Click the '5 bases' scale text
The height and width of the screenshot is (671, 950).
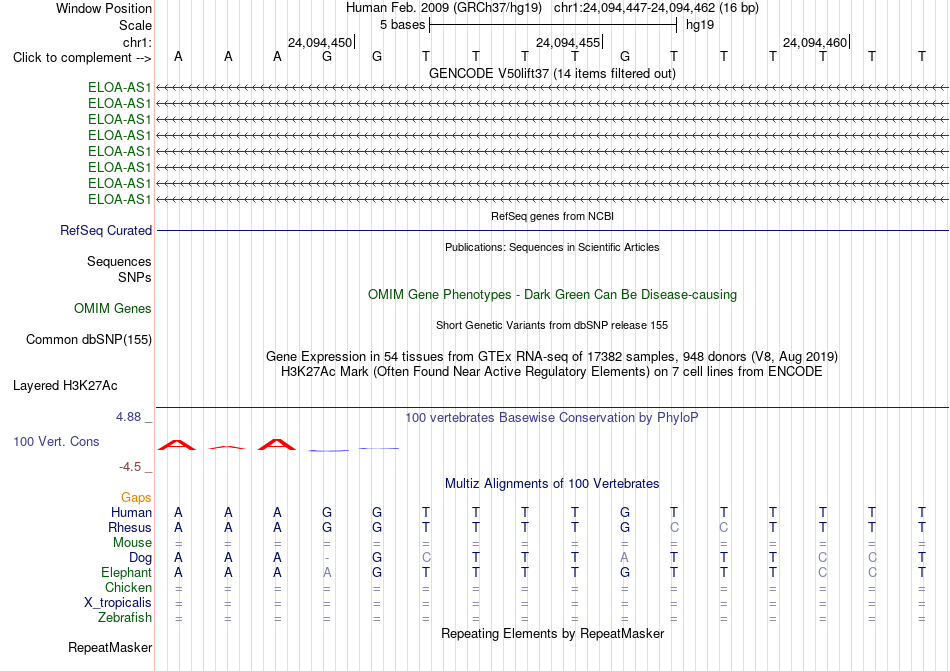tap(402, 25)
